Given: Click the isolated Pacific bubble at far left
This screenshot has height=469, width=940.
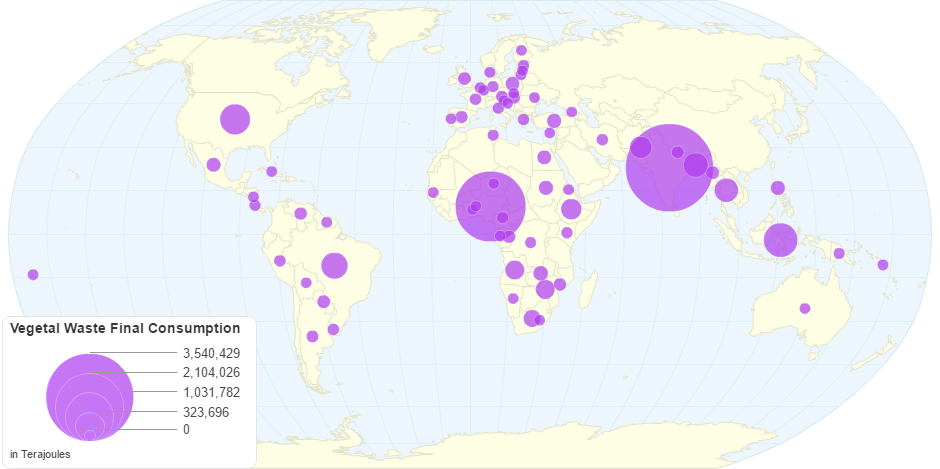Looking at the screenshot, I should [x=33, y=274].
